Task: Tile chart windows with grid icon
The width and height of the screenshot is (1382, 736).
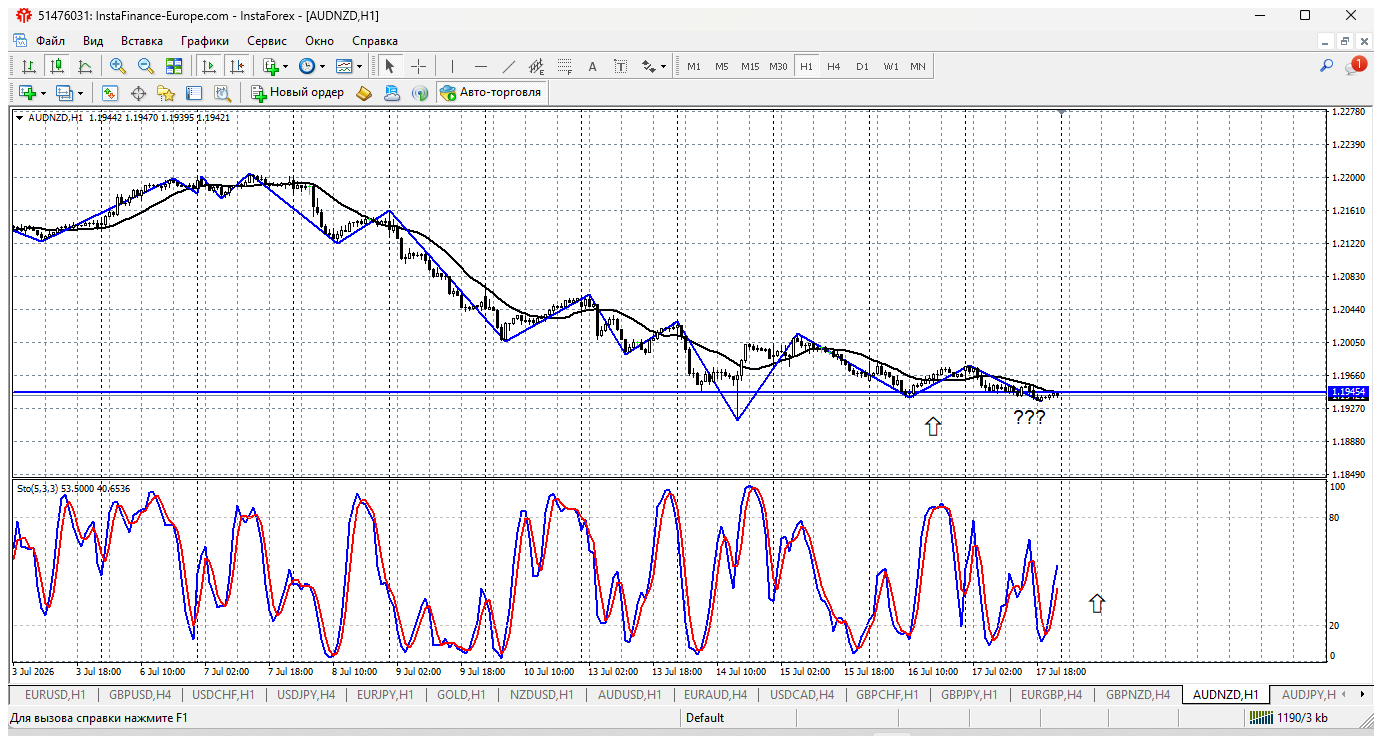Action: tap(174, 66)
